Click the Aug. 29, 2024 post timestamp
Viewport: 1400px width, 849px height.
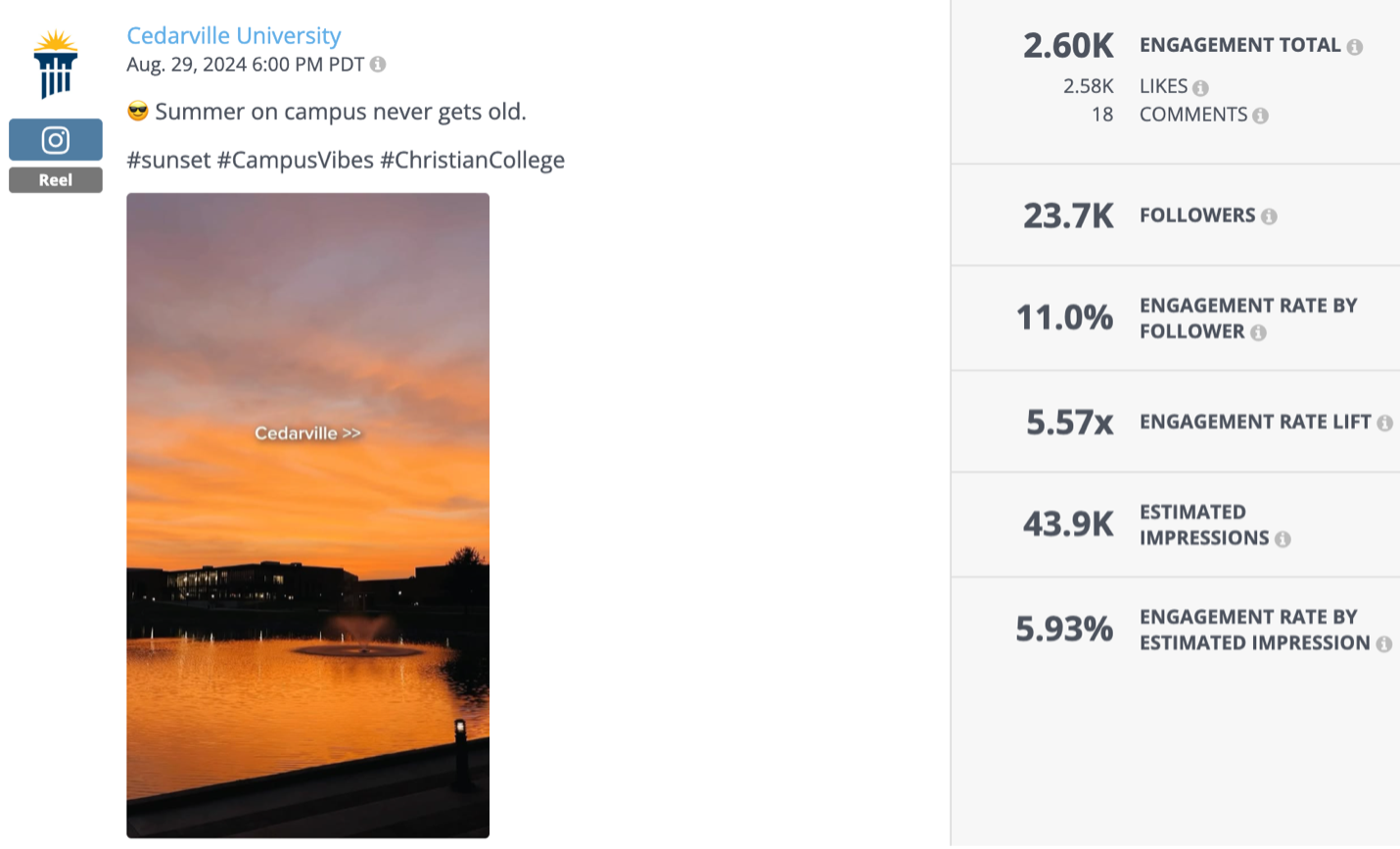click(246, 65)
